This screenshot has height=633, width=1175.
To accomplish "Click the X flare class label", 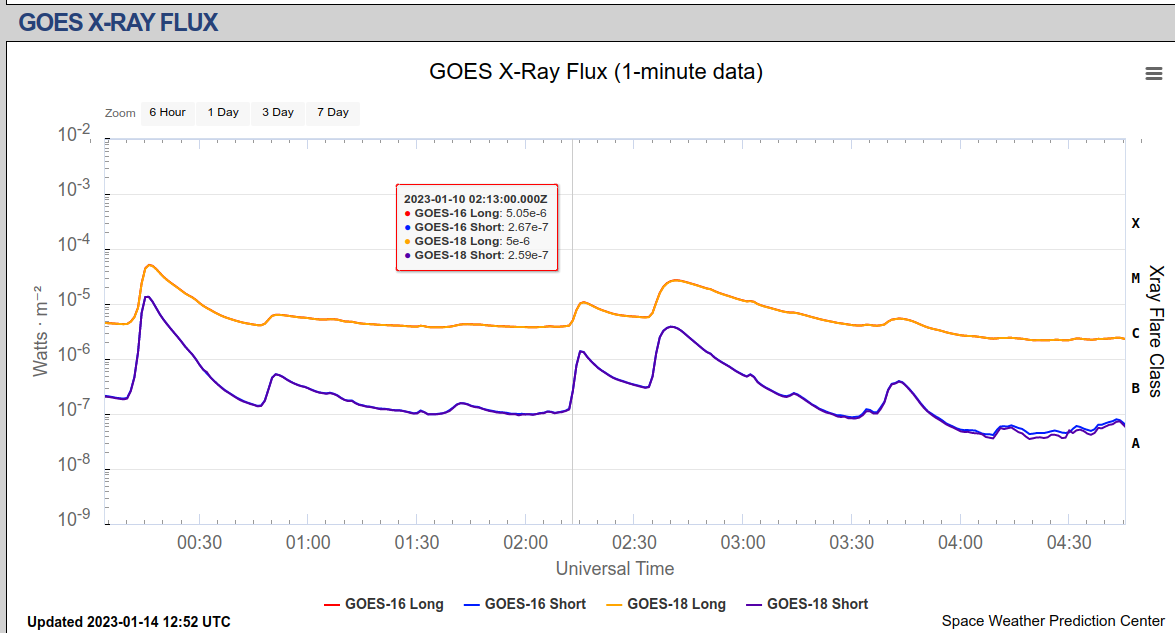I will (1135, 223).
